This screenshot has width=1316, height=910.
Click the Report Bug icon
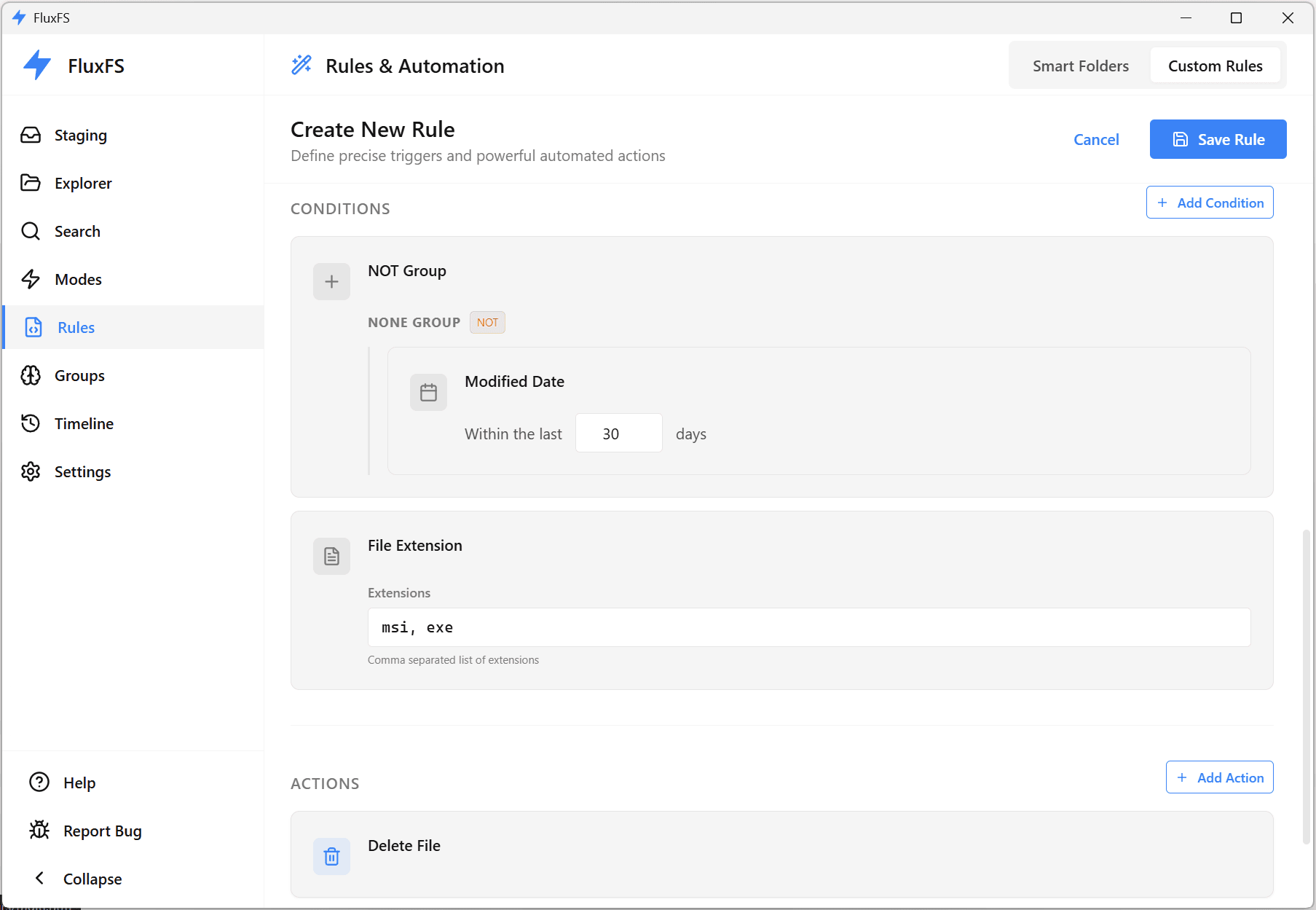point(39,831)
